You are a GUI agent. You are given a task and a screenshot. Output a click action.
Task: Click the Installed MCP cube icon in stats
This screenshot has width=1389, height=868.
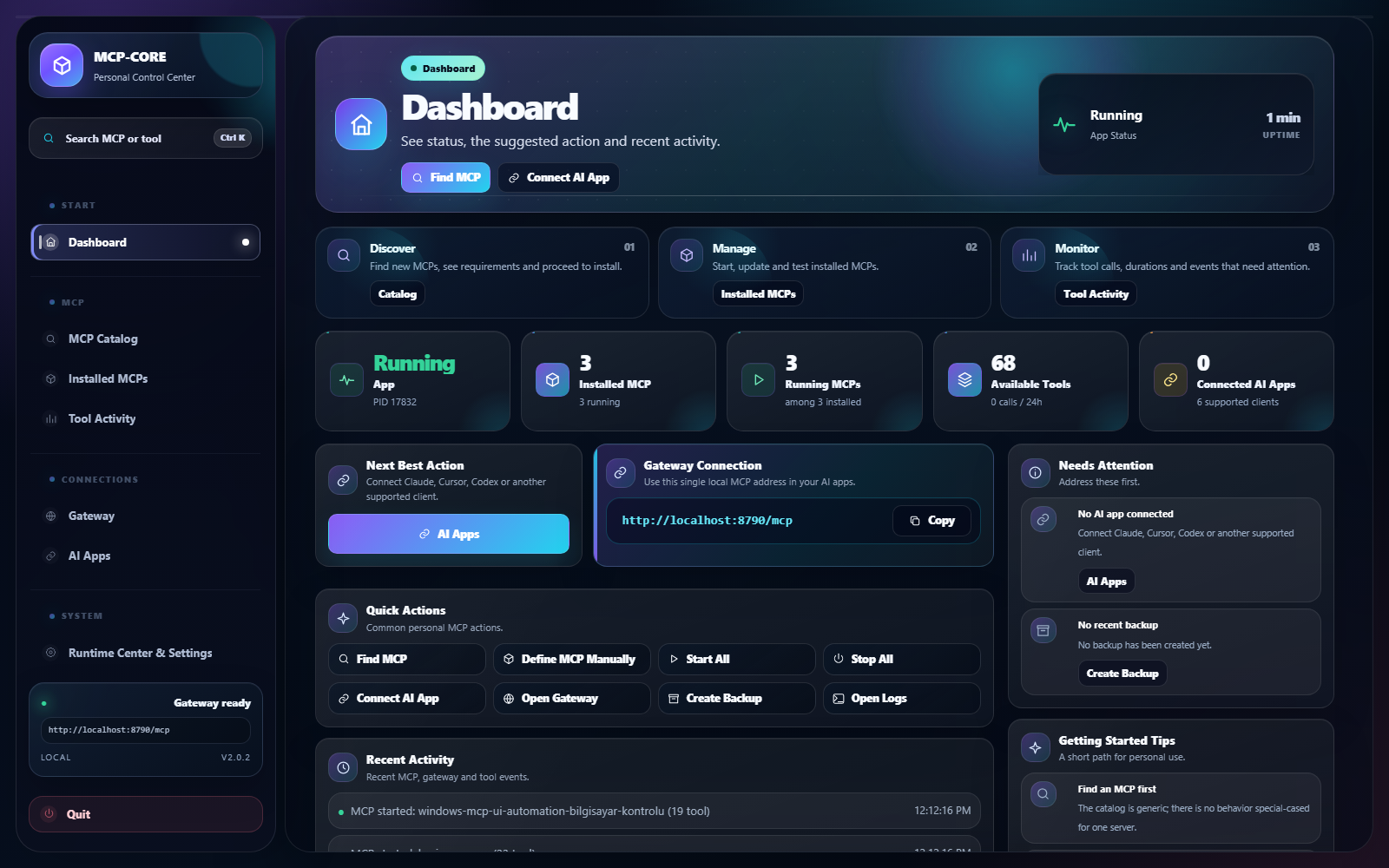click(x=552, y=379)
